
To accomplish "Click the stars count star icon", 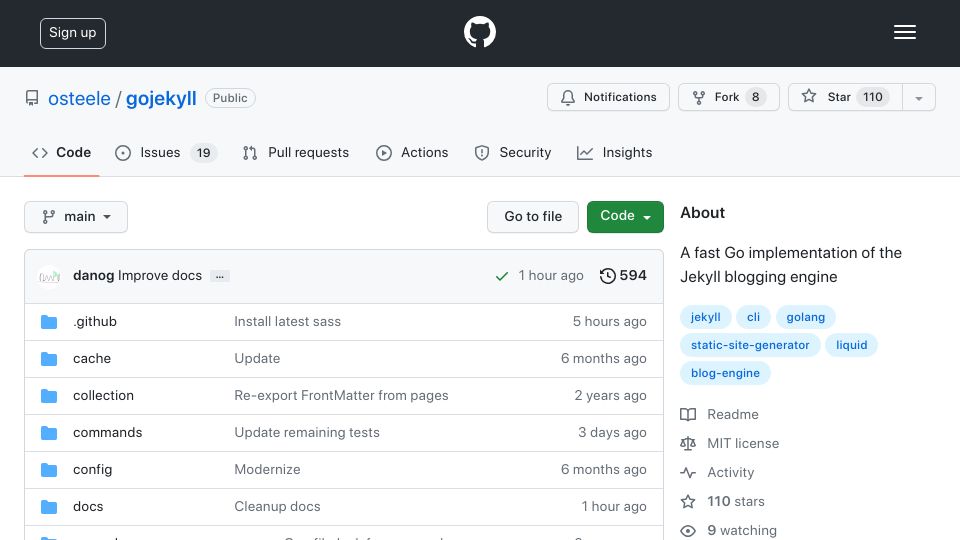I will pyautogui.click(x=688, y=501).
